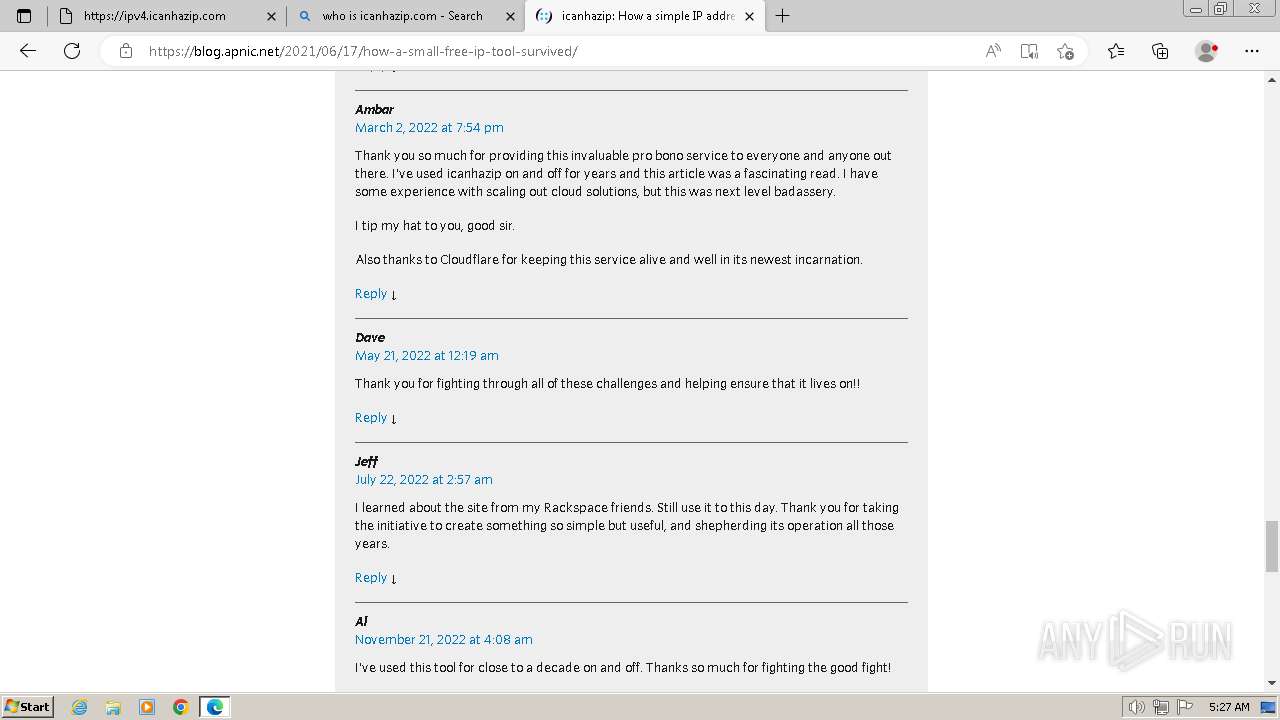This screenshot has height=720, width=1280.
Task: Open Al's November 21, 2022 date link
Action: coord(444,640)
